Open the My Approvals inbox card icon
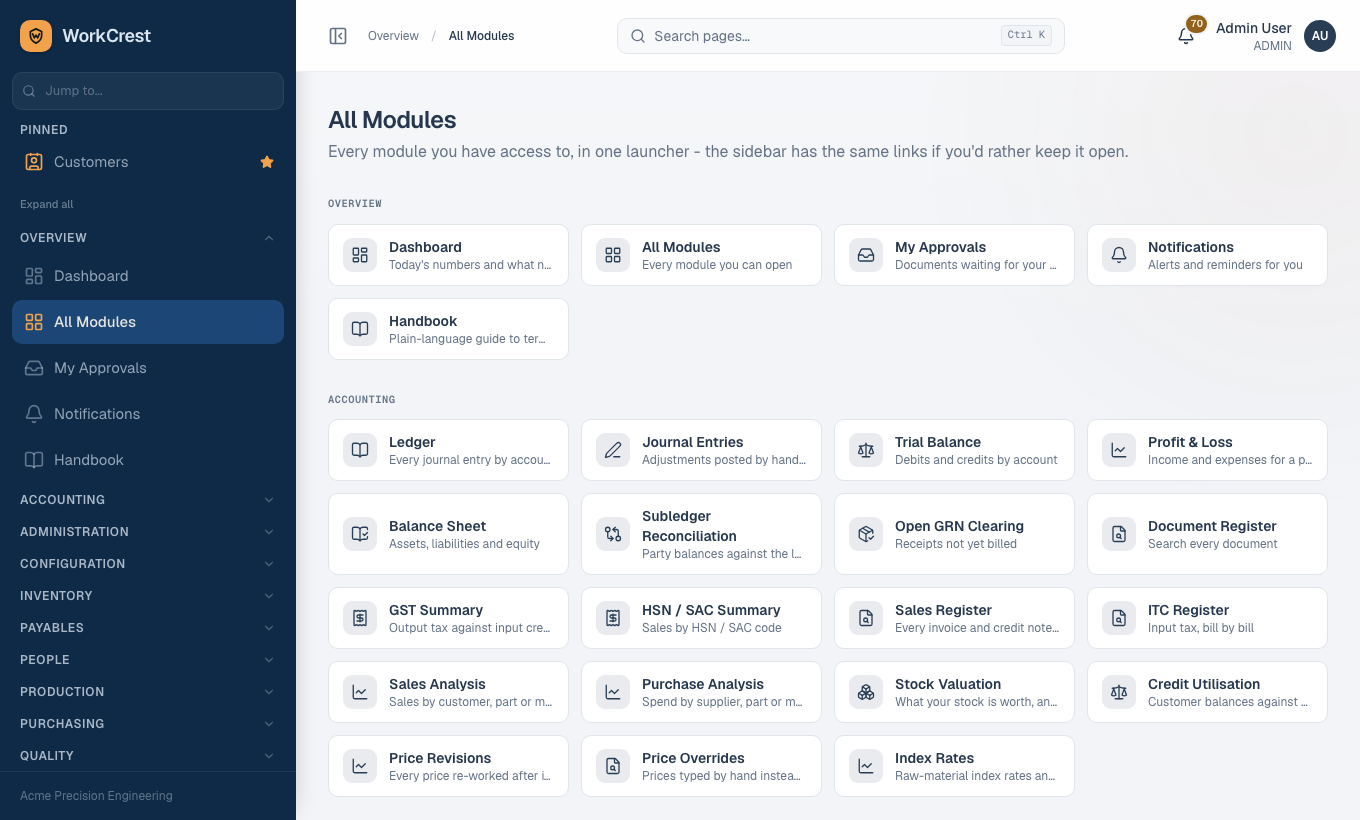Viewport: 1360px width, 820px height. click(866, 255)
